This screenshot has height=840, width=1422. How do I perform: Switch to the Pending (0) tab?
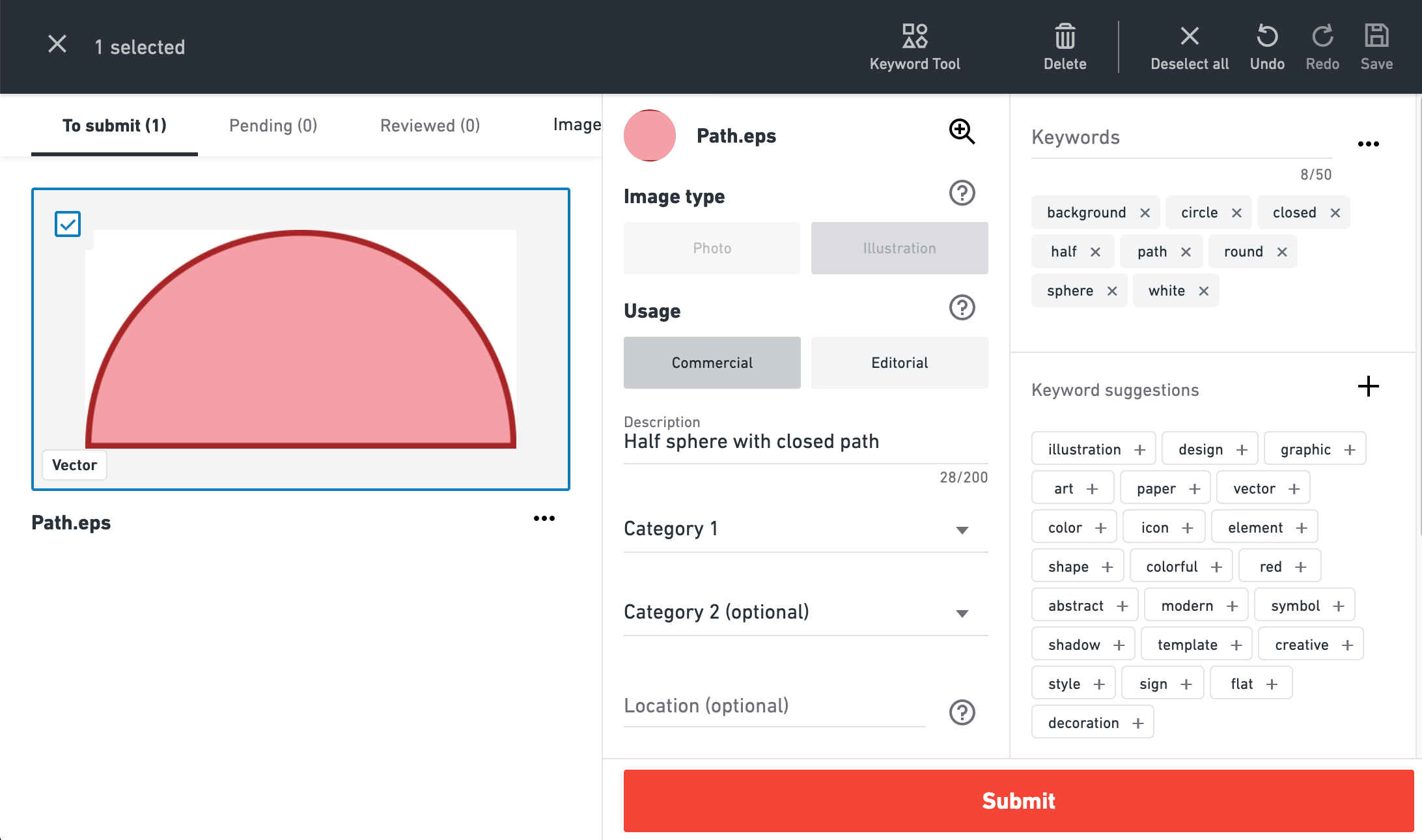tap(273, 126)
